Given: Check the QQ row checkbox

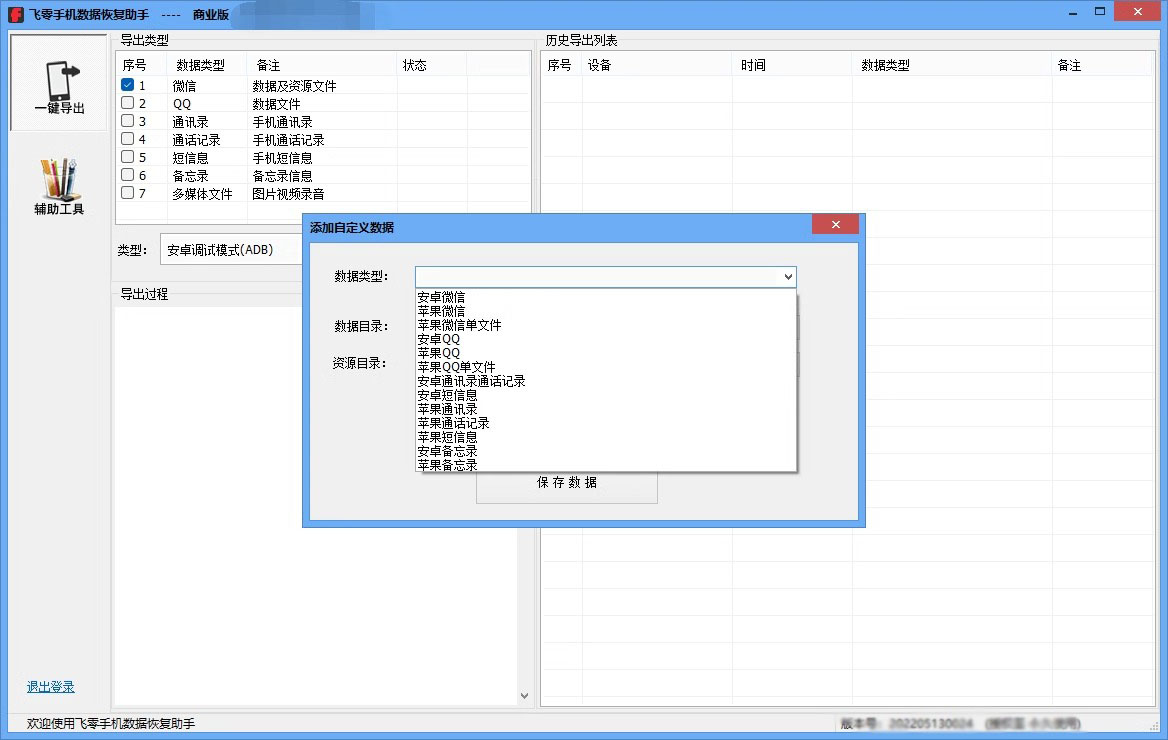Looking at the screenshot, I should [127, 103].
